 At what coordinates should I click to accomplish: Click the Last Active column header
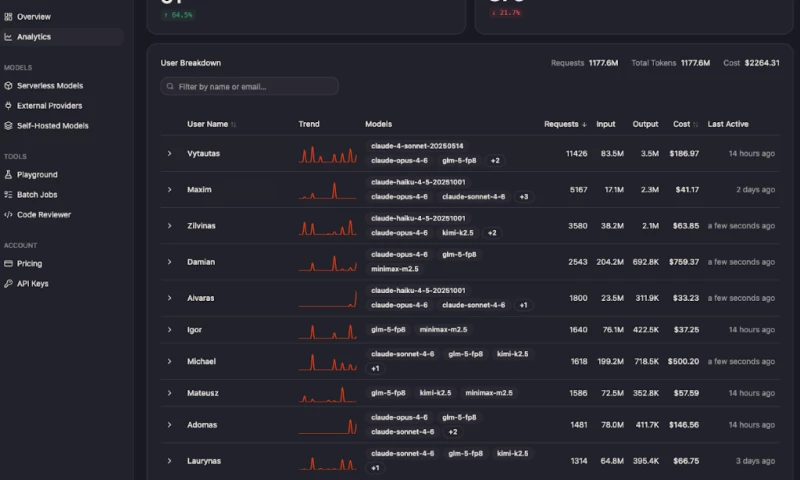click(728, 124)
